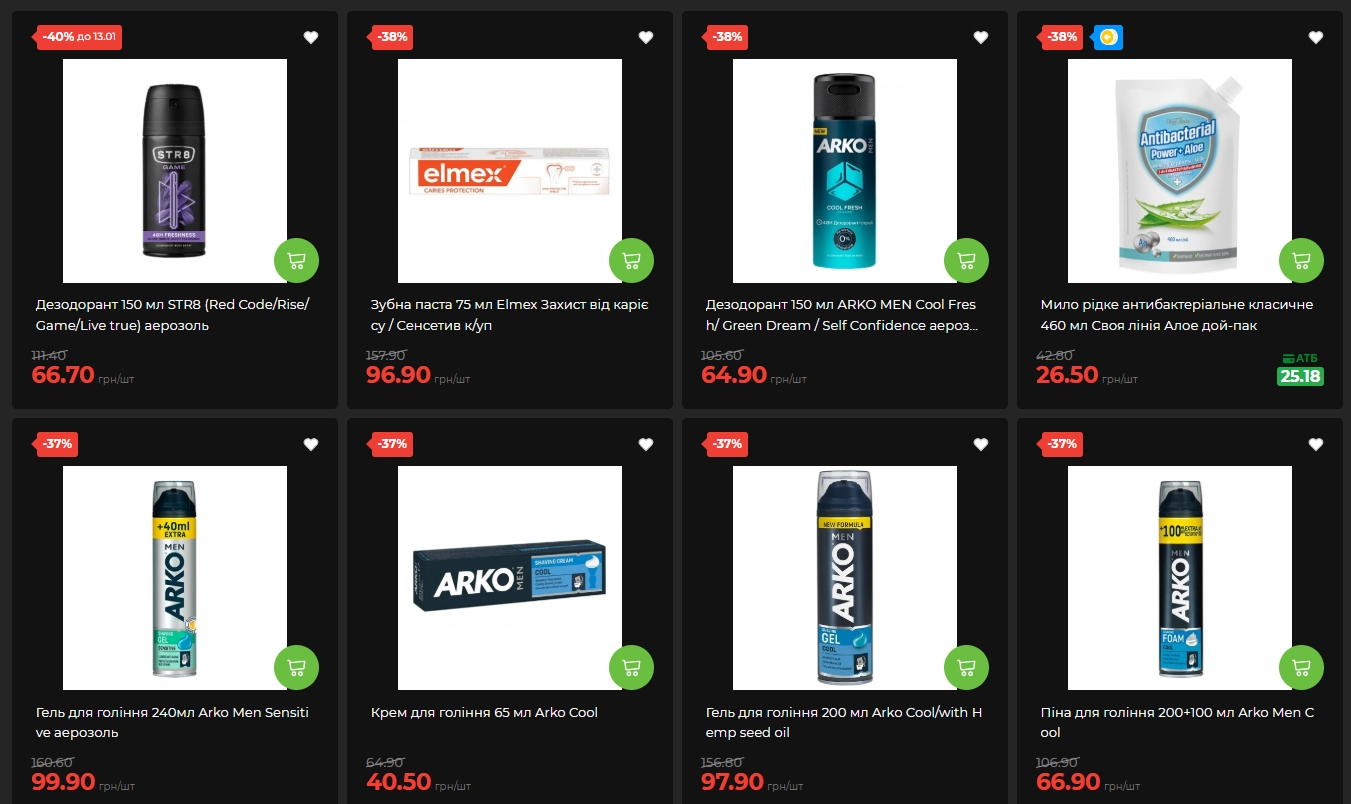View the Arko shaving cream box image
This screenshot has width=1351, height=804.
click(510, 578)
